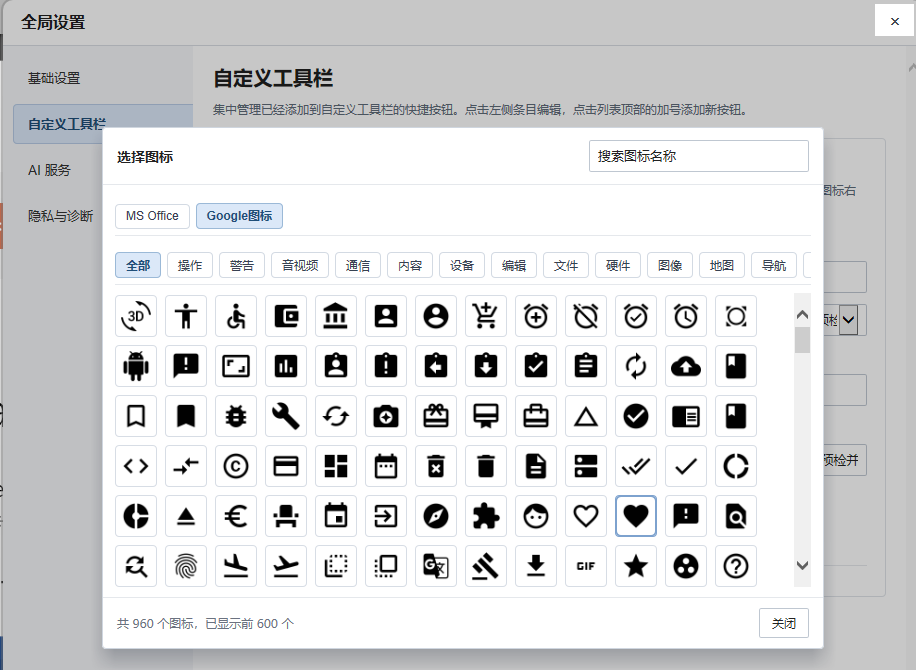
Task: Select the 3D rotation icon
Action: (x=136, y=316)
